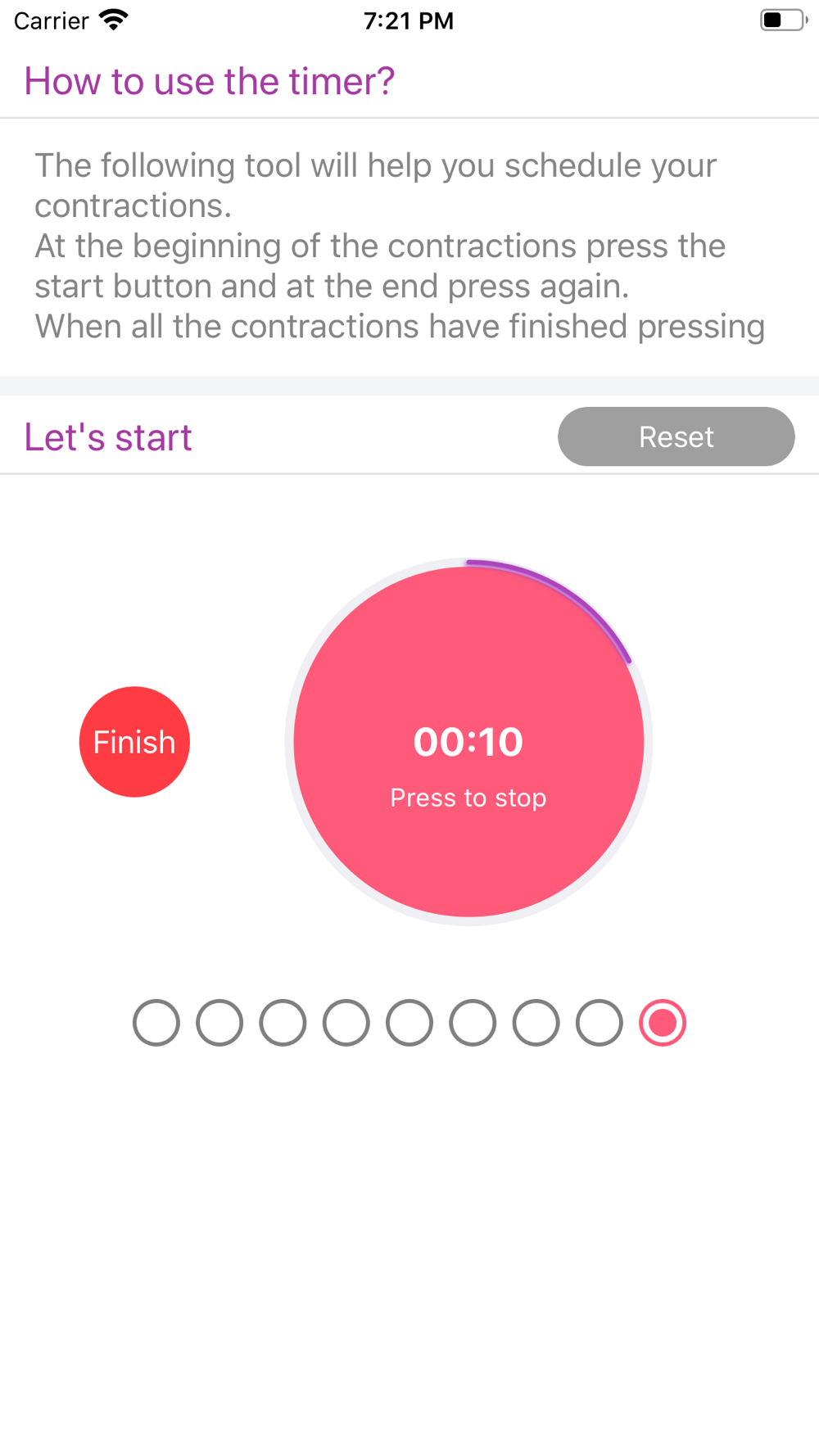Stop the timer showing 00:10

(468, 742)
